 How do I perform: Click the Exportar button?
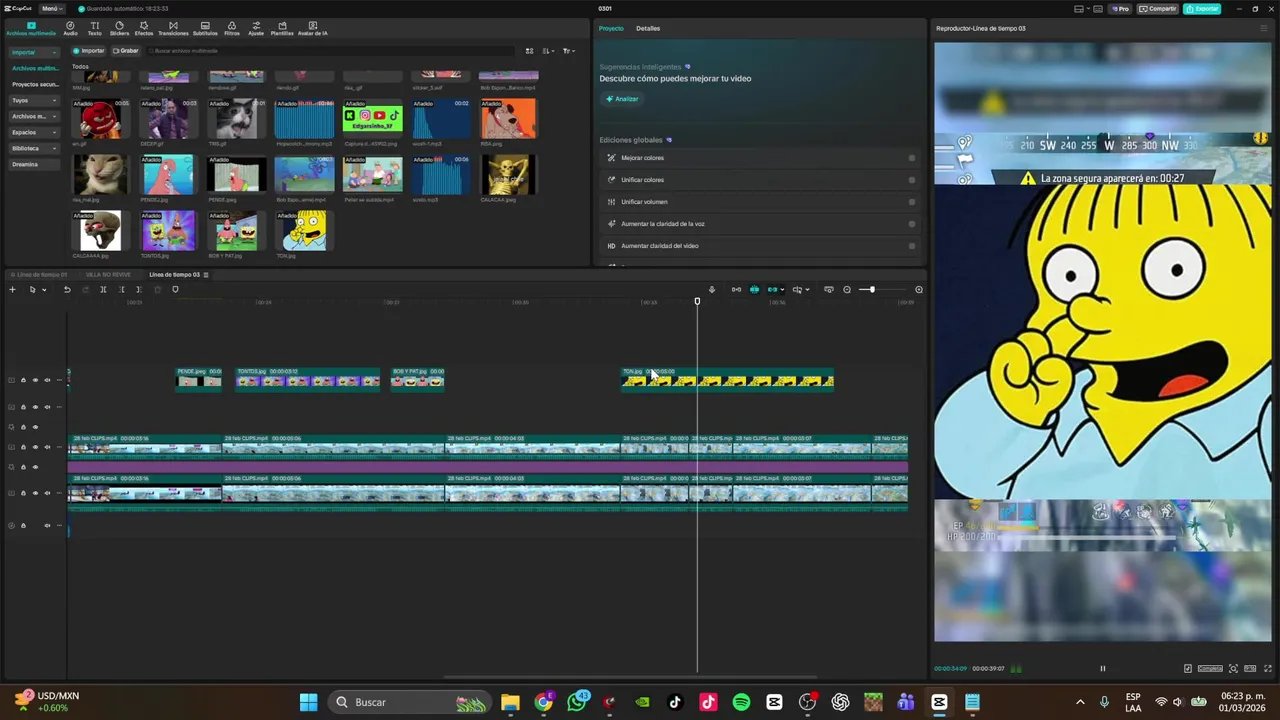tap(1202, 9)
